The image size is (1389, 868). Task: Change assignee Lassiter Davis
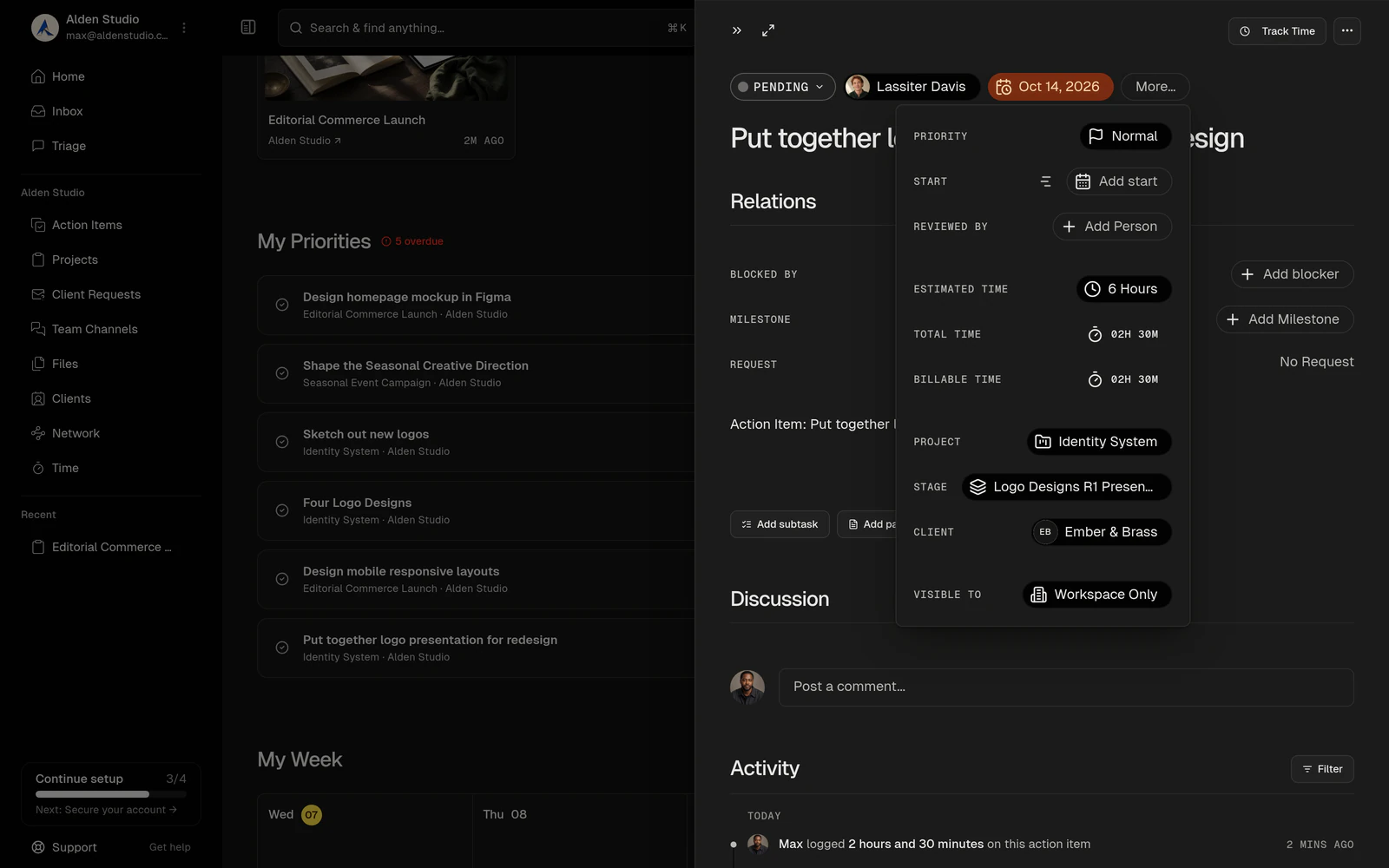(x=912, y=87)
